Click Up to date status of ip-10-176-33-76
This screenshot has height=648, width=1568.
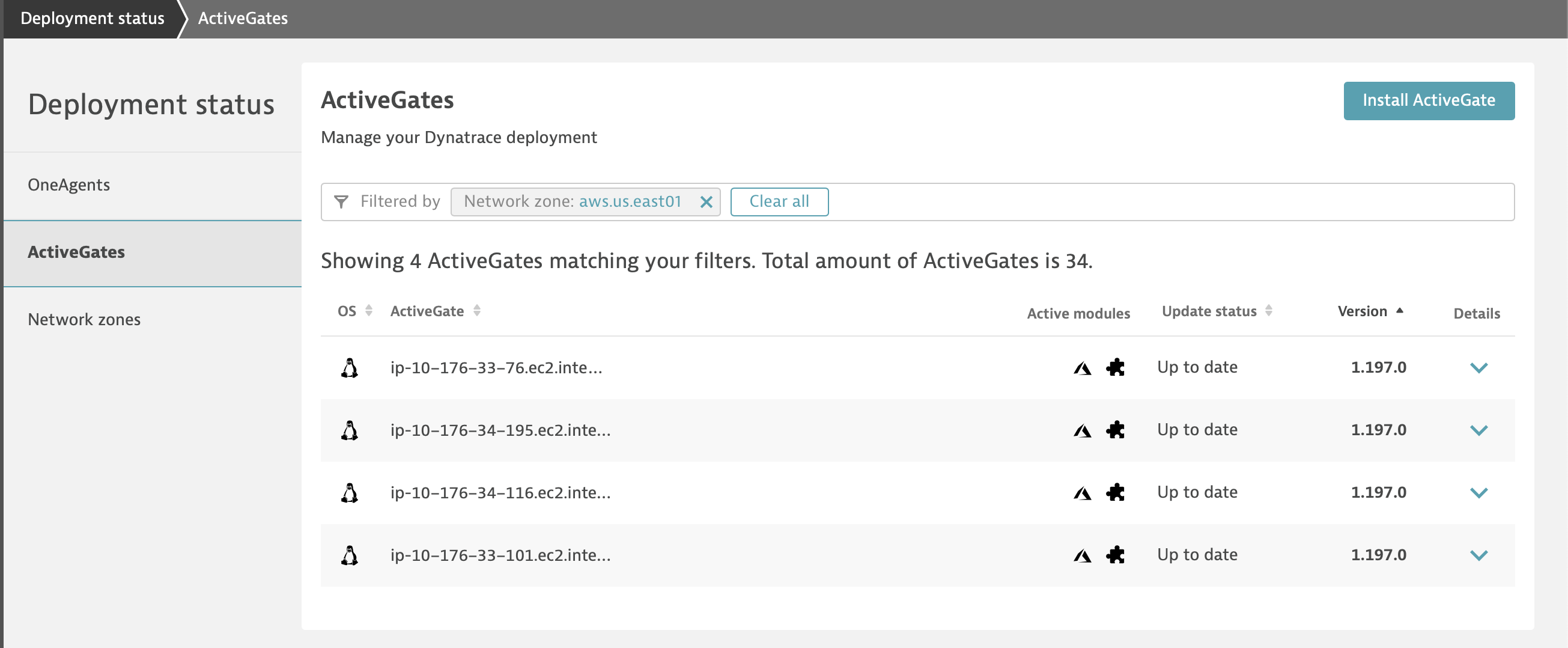pyautogui.click(x=1197, y=367)
